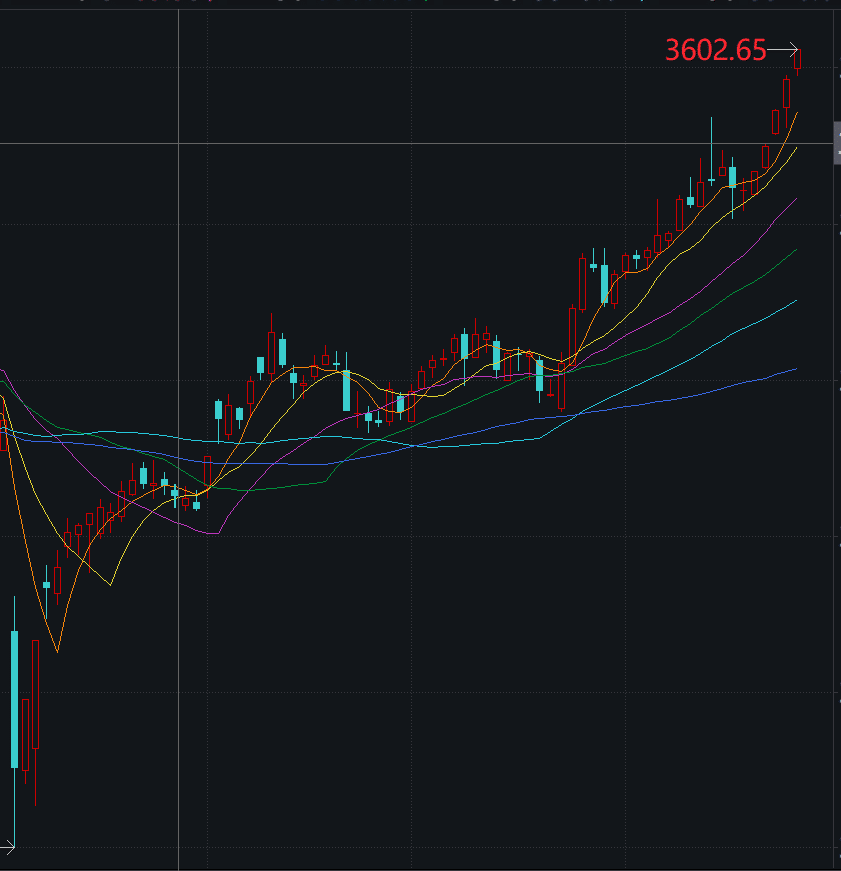Select the right end of the green average line
Image resolution: width=841 pixels, height=871 pixels.
(796, 250)
